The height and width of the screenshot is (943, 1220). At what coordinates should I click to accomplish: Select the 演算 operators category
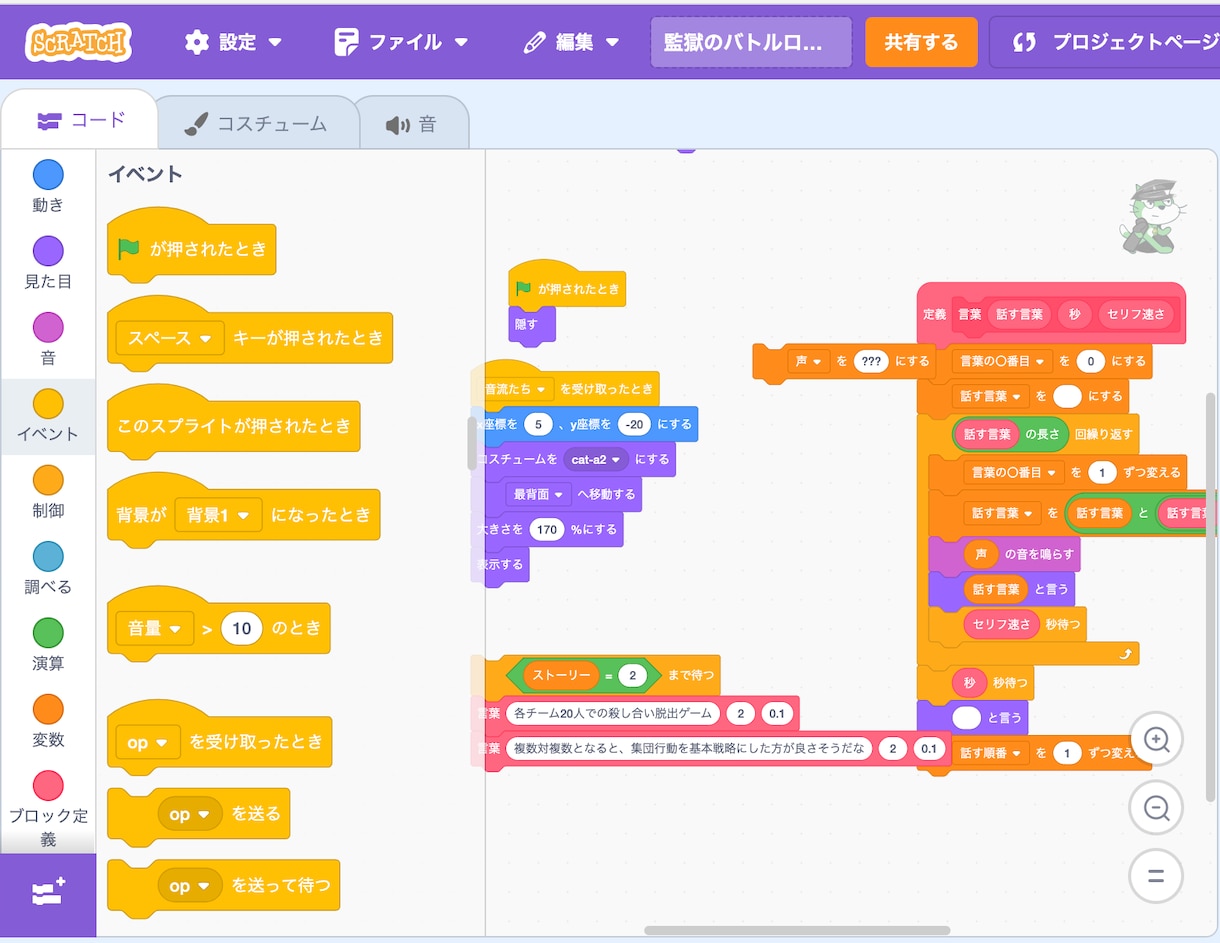tap(48, 645)
